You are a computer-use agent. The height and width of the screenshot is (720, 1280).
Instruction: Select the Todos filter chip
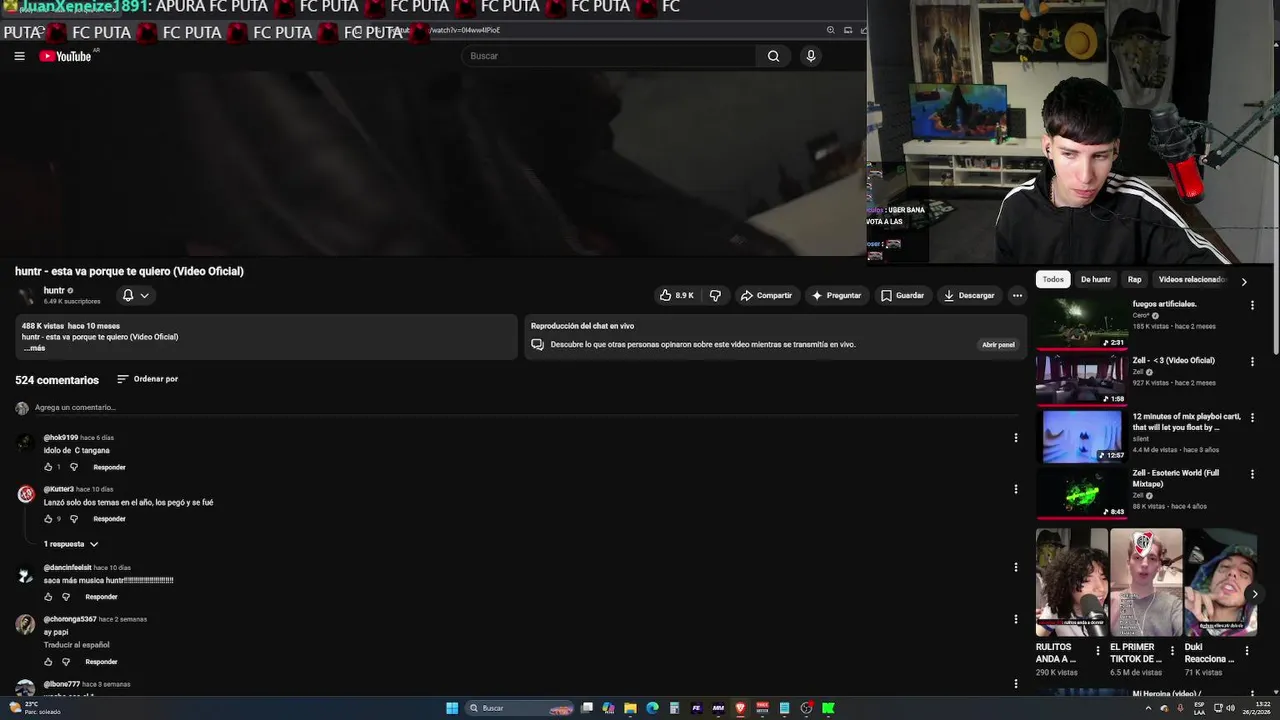[1053, 280]
